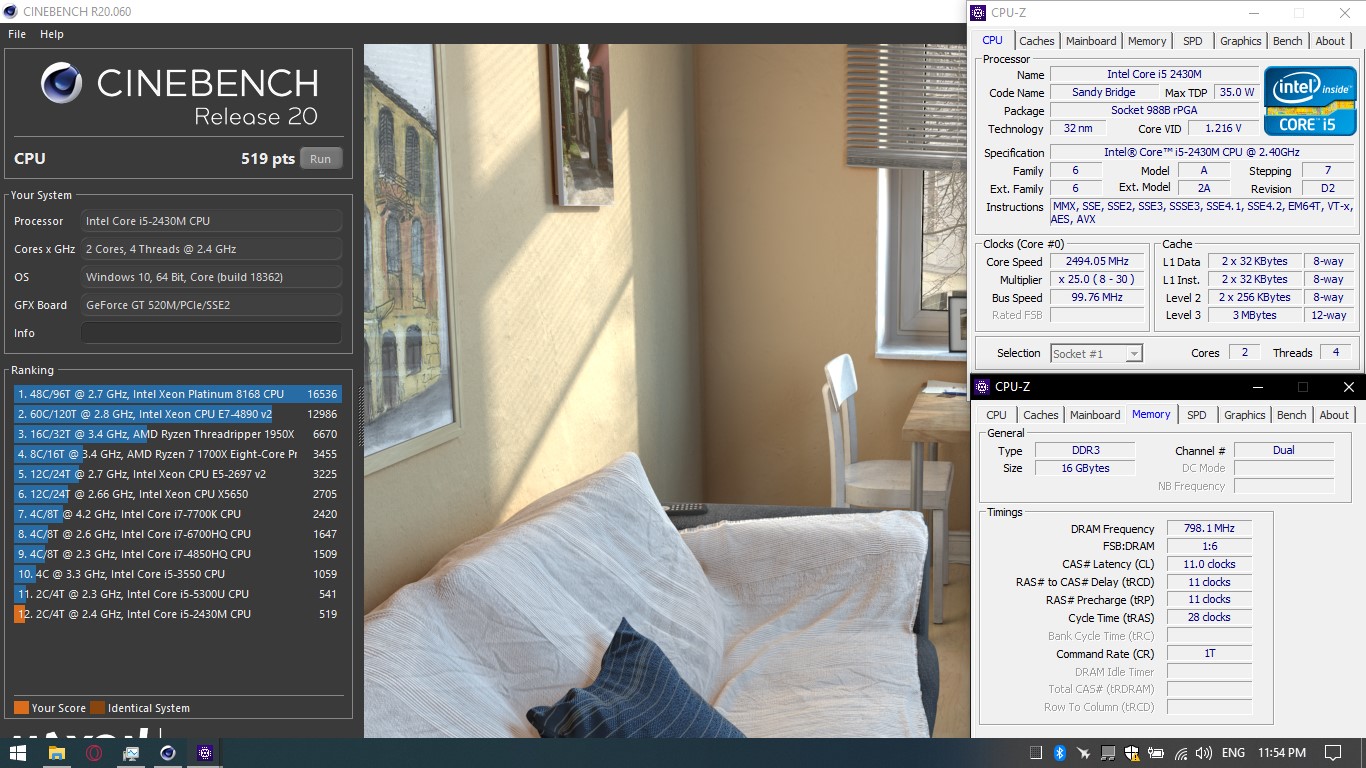1366x768 pixels.
Task: Open About tab in lower CPU-Z window
Action: (1334, 415)
